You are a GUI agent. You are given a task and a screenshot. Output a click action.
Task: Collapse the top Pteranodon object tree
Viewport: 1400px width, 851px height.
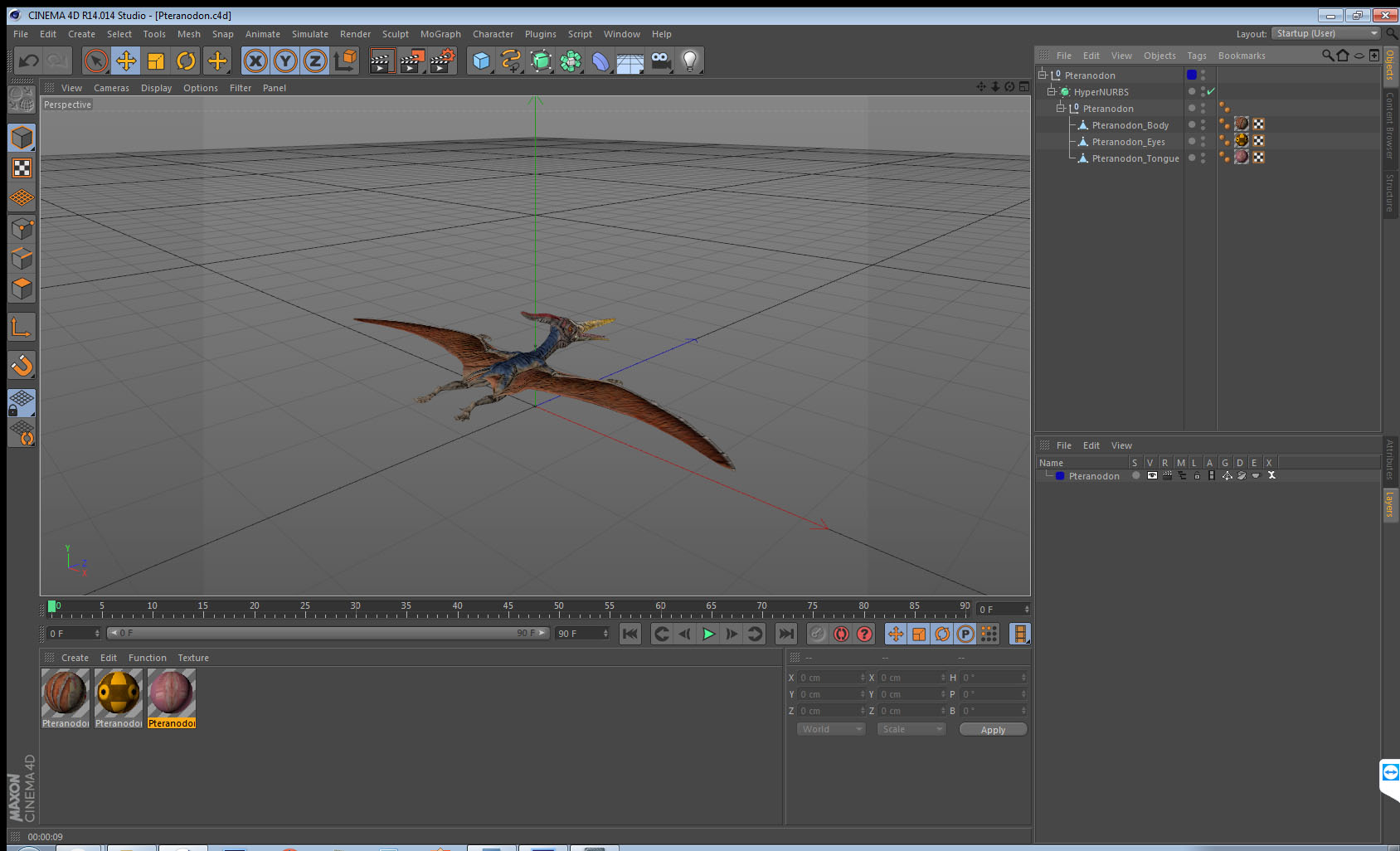[x=1043, y=75]
